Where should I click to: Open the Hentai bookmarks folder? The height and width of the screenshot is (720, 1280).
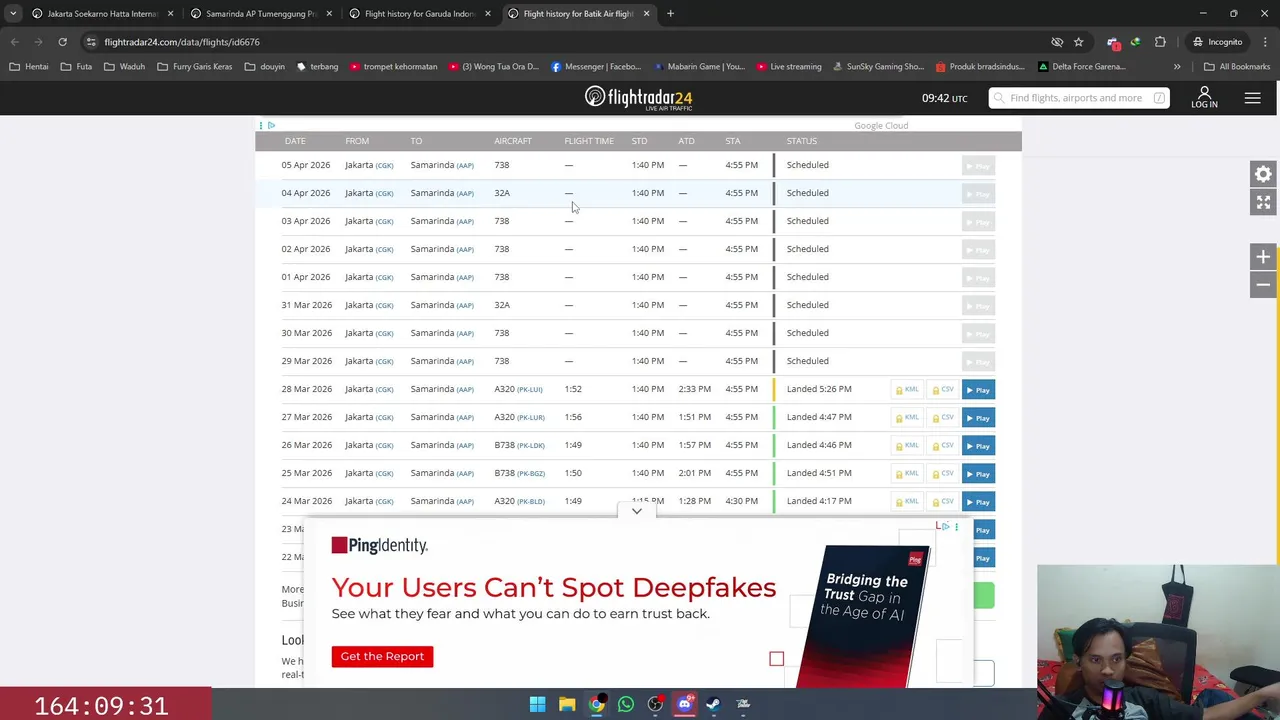(29, 67)
